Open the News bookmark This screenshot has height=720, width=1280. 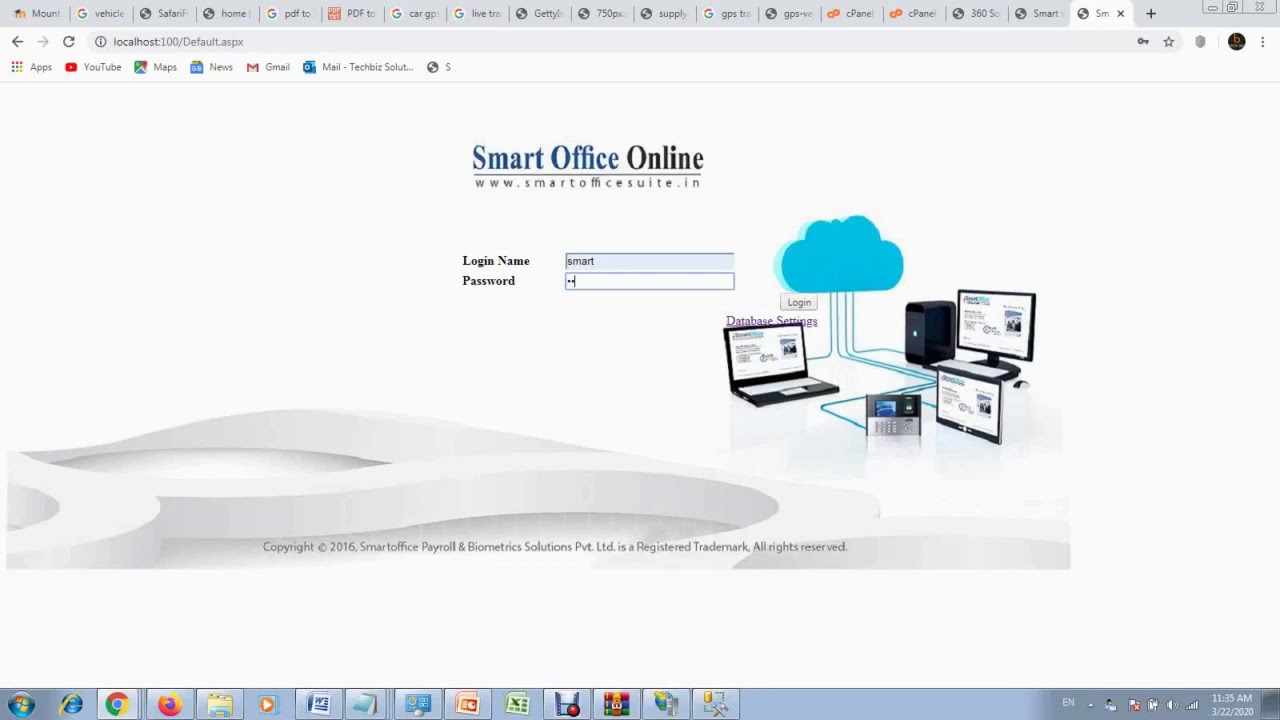click(211, 67)
